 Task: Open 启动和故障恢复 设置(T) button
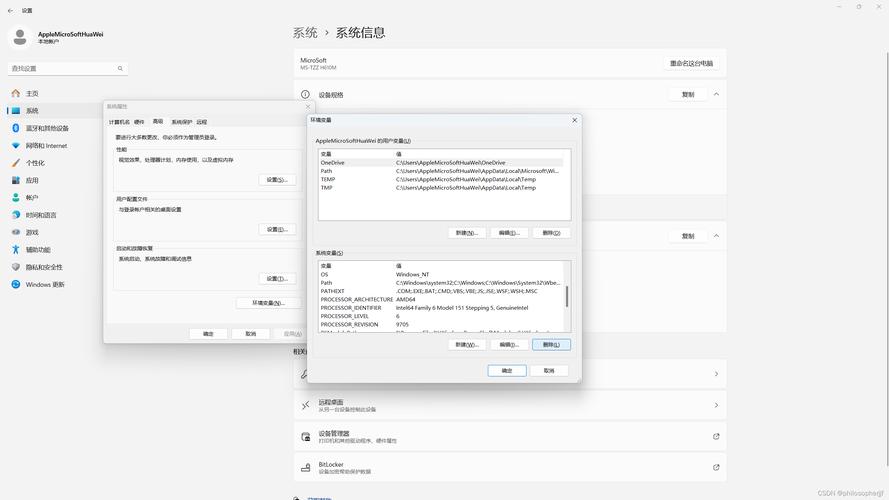[x=277, y=279]
